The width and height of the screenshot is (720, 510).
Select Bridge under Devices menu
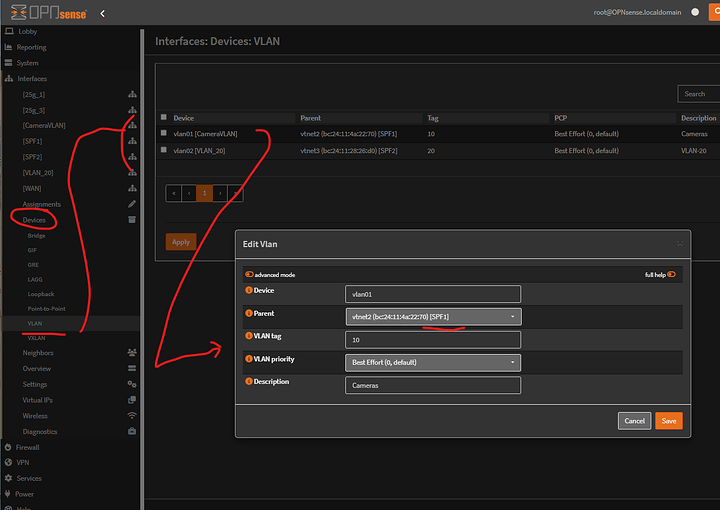(x=36, y=235)
